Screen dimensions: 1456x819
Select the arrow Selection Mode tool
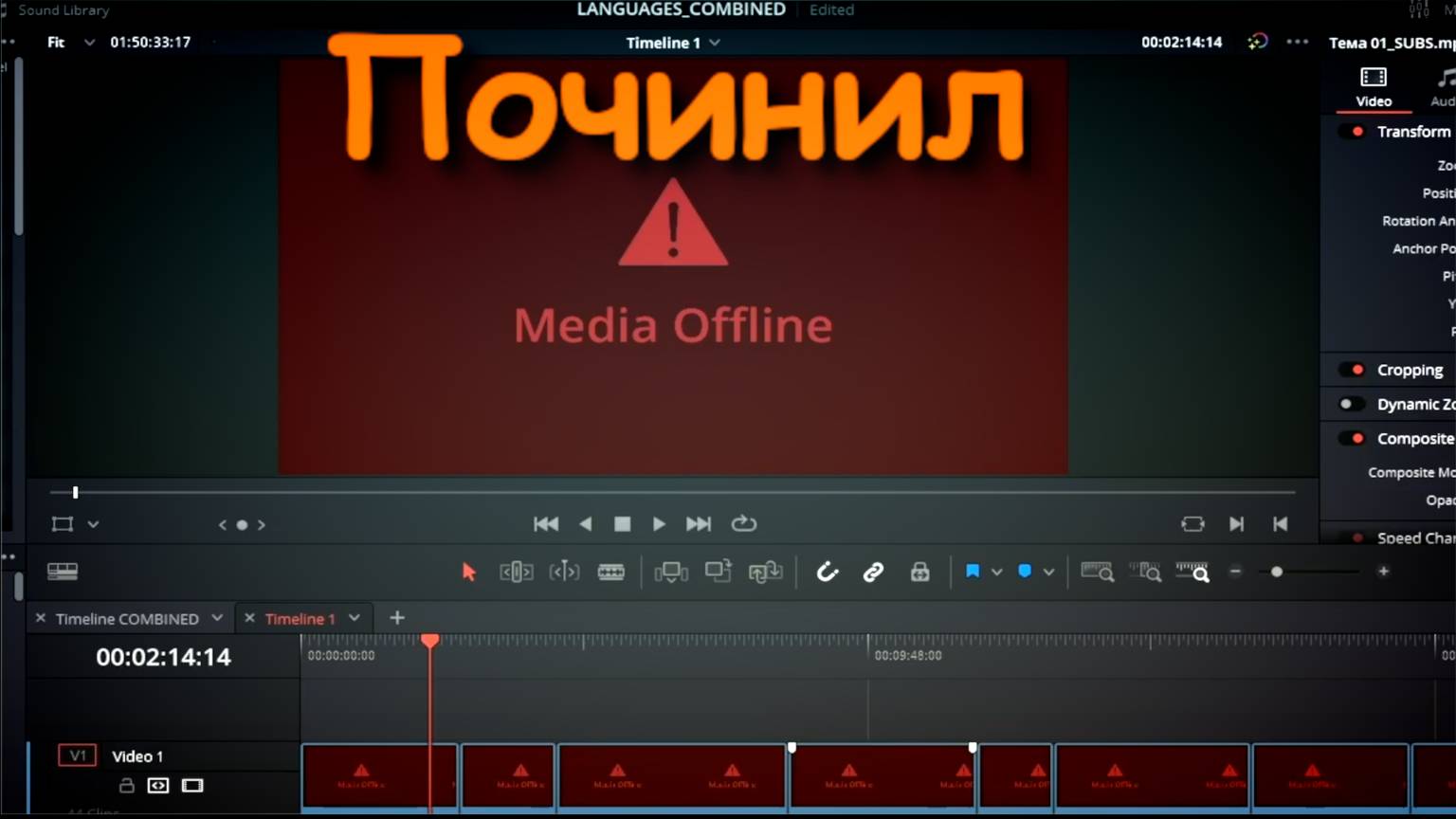coord(468,572)
